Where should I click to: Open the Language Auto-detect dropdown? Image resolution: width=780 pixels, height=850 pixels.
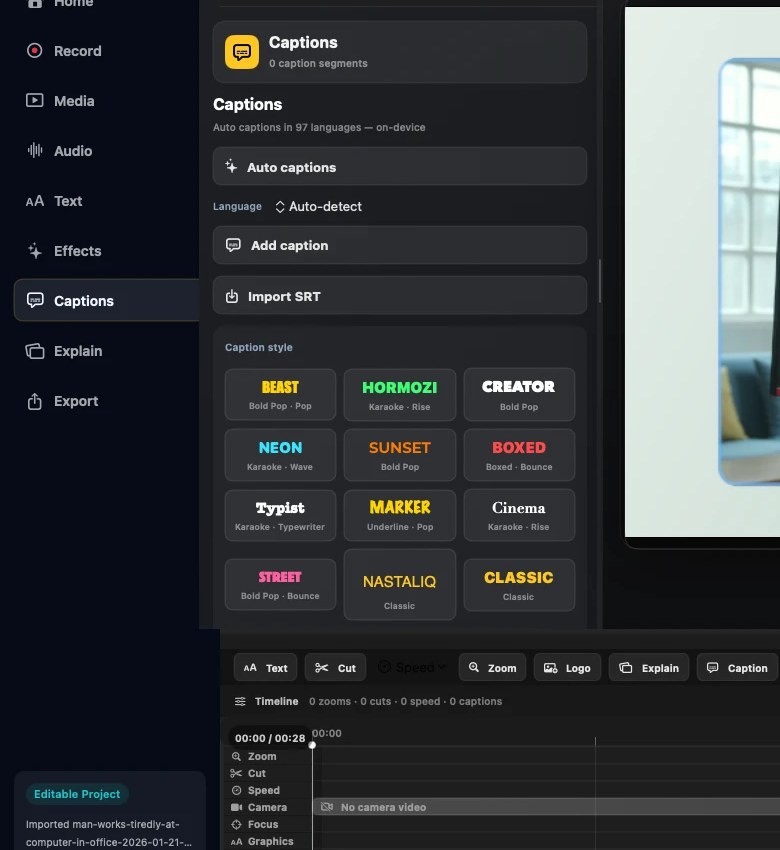pos(319,207)
